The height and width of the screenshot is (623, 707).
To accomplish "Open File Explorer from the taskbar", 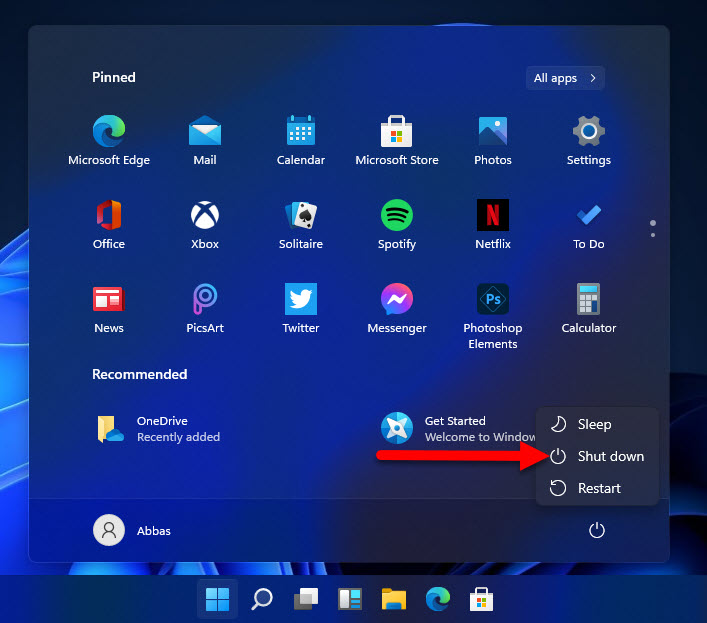I will point(394,599).
